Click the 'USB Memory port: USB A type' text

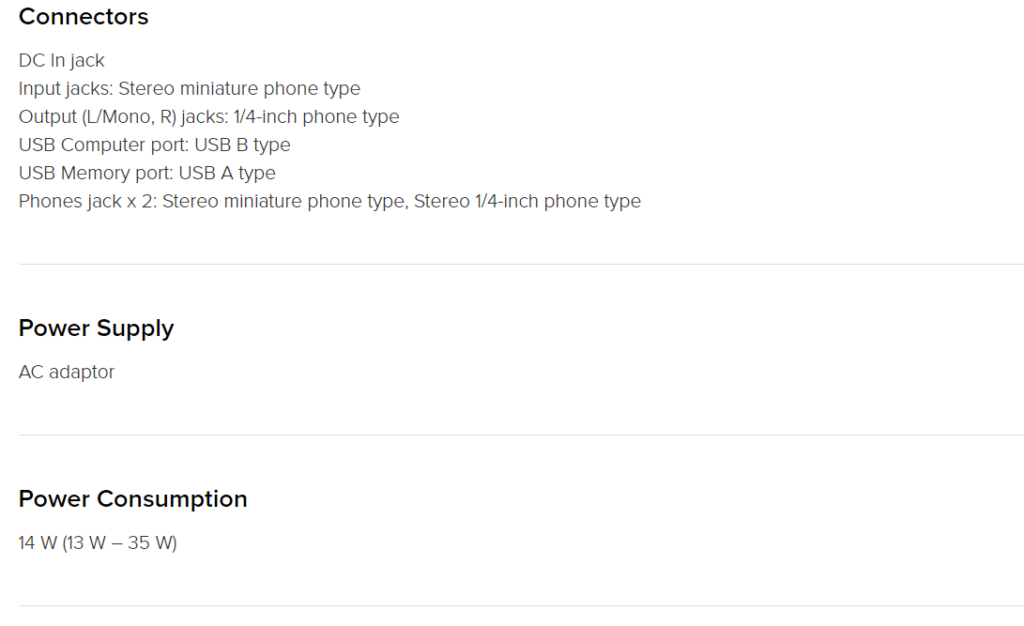point(147,173)
